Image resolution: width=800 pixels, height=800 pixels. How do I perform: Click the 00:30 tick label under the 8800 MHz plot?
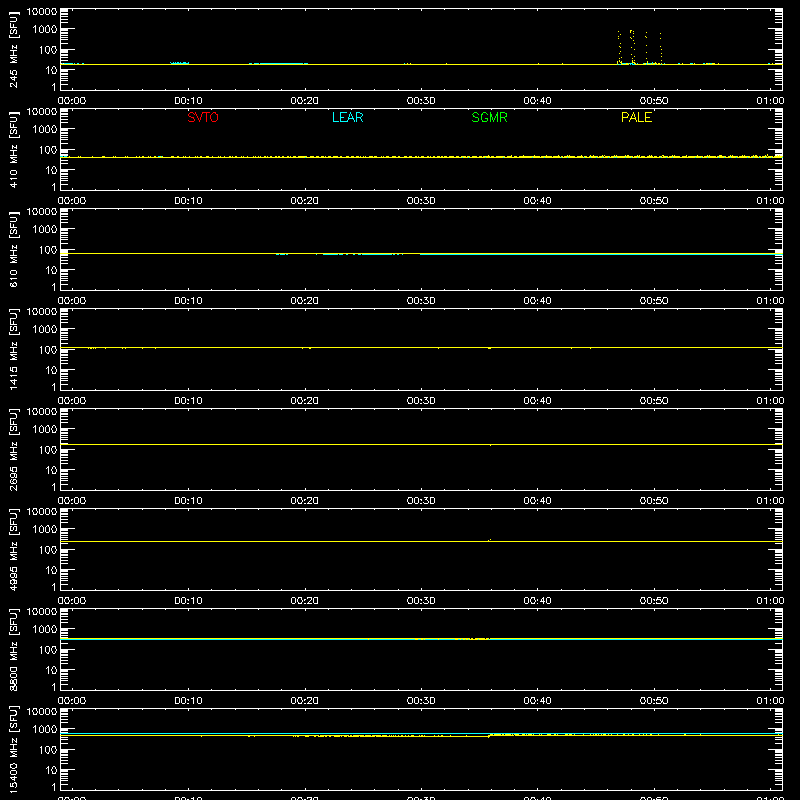click(421, 701)
